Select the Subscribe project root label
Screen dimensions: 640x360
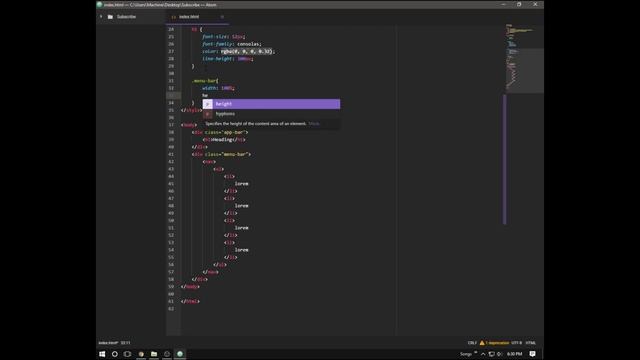(x=126, y=17)
